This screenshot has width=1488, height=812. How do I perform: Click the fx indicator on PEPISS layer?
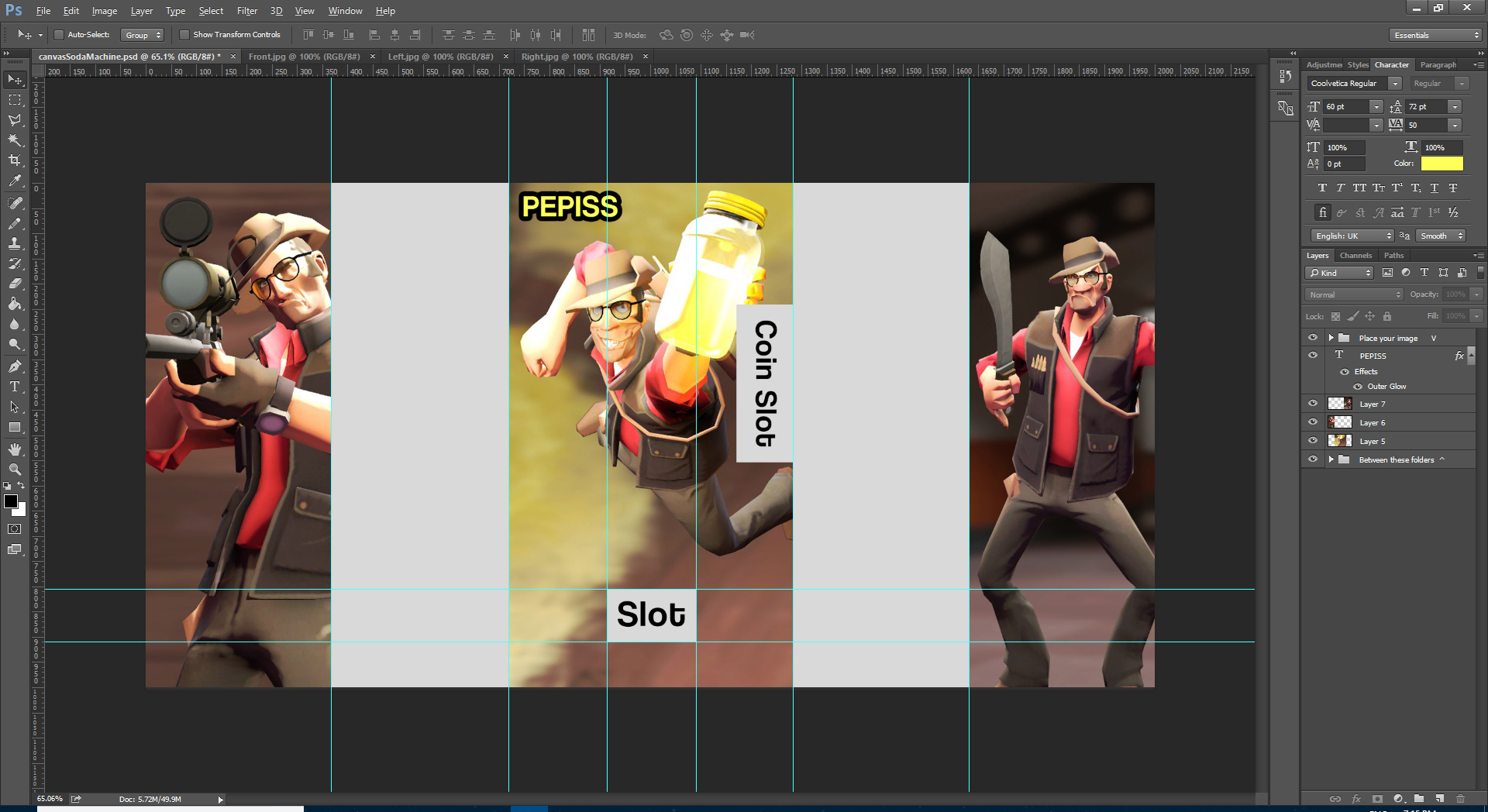point(1459,356)
